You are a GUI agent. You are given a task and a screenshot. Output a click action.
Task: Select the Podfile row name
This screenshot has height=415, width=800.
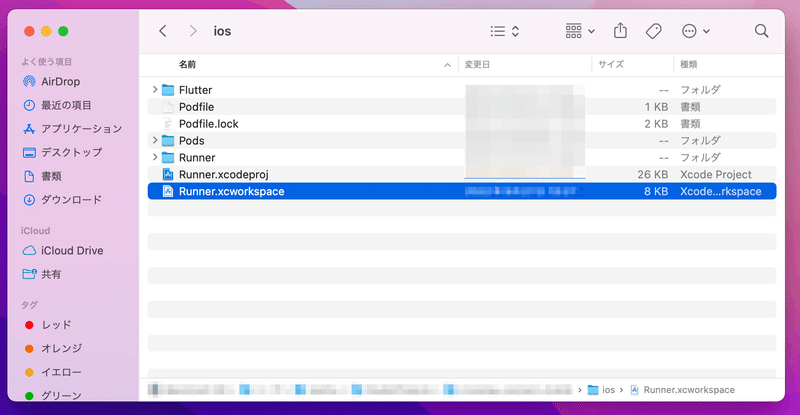click(x=196, y=107)
